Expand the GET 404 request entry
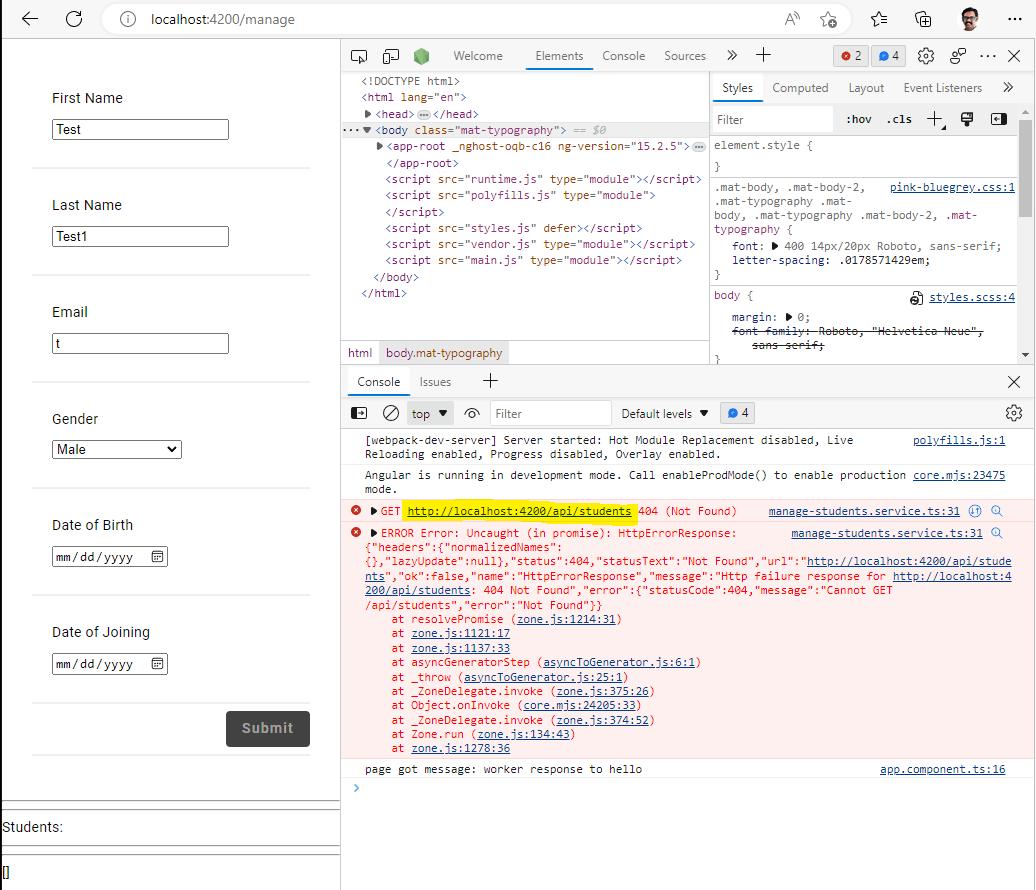Image resolution: width=1036 pixels, height=890 pixels. 373,511
